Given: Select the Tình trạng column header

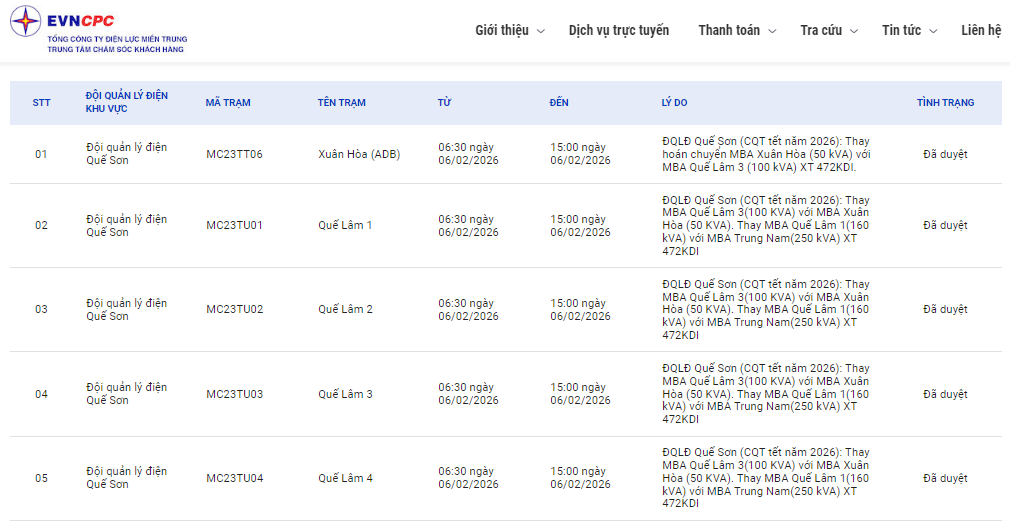Looking at the screenshot, I should pyautogui.click(x=945, y=103).
